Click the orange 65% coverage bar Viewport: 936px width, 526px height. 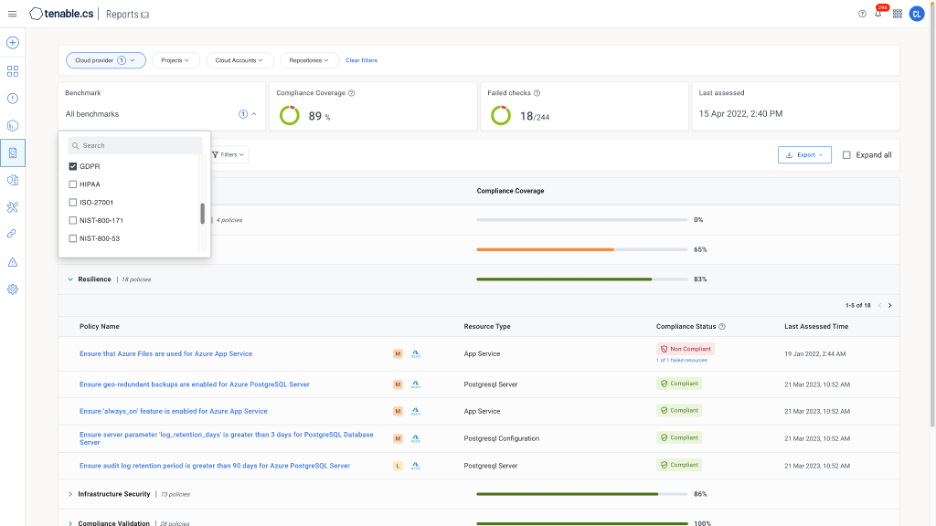pos(582,250)
